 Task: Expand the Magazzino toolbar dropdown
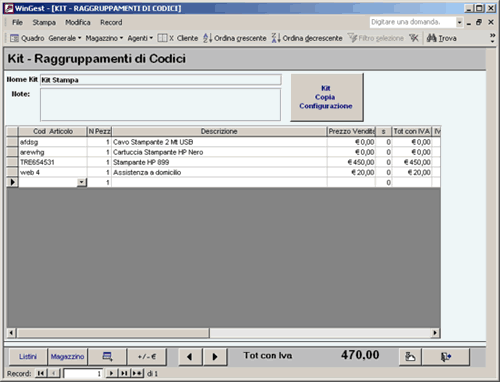(x=121, y=38)
